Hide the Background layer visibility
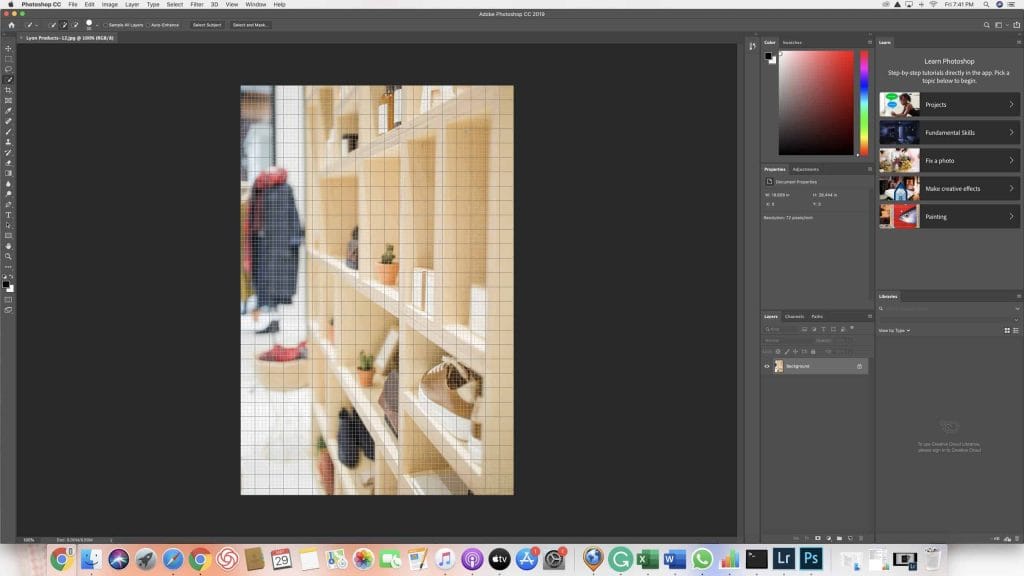This screenshot has height=576, width=1024. point(766,366)
